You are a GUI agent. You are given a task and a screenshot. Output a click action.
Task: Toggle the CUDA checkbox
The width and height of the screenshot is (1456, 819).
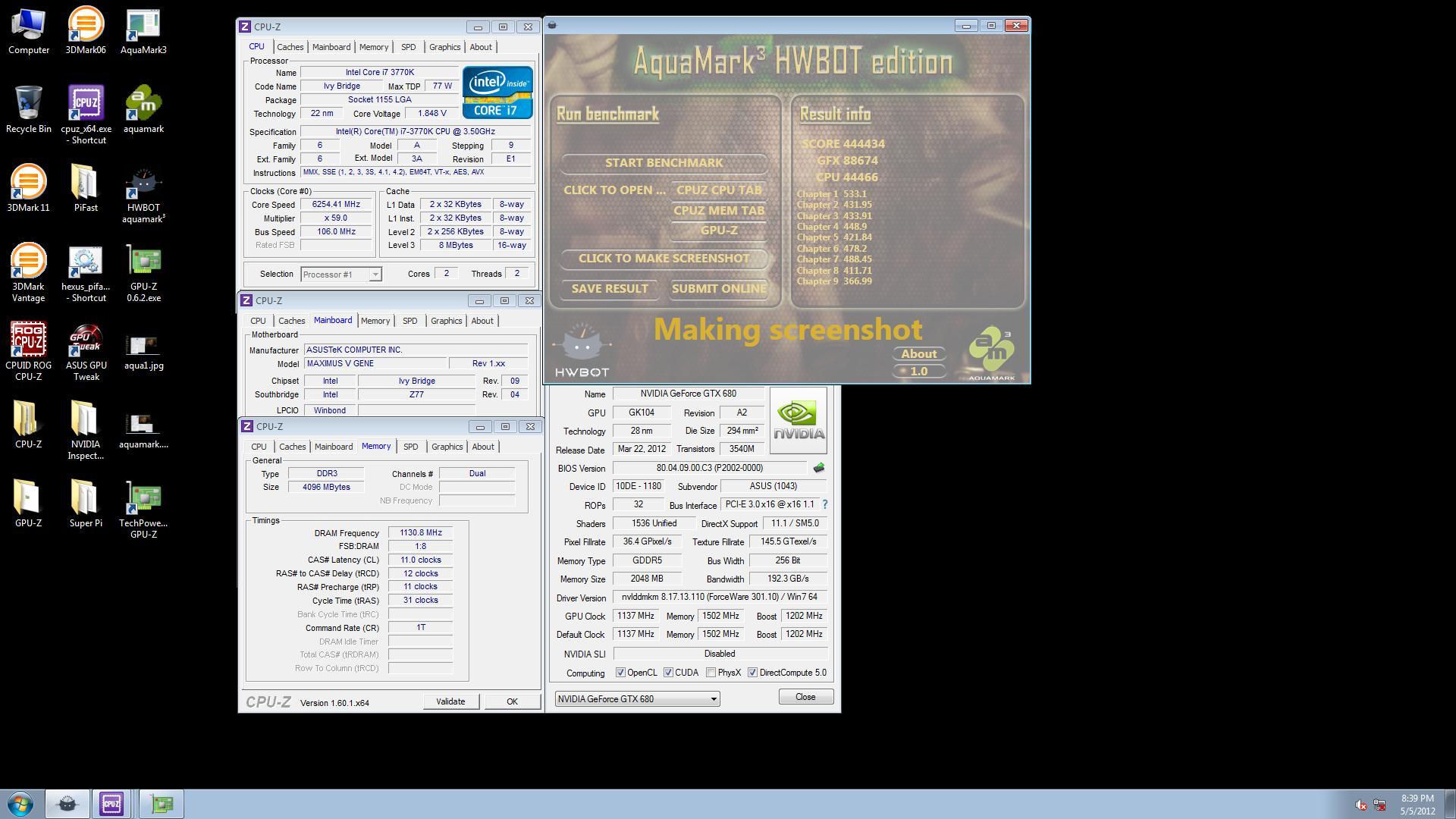668,673
